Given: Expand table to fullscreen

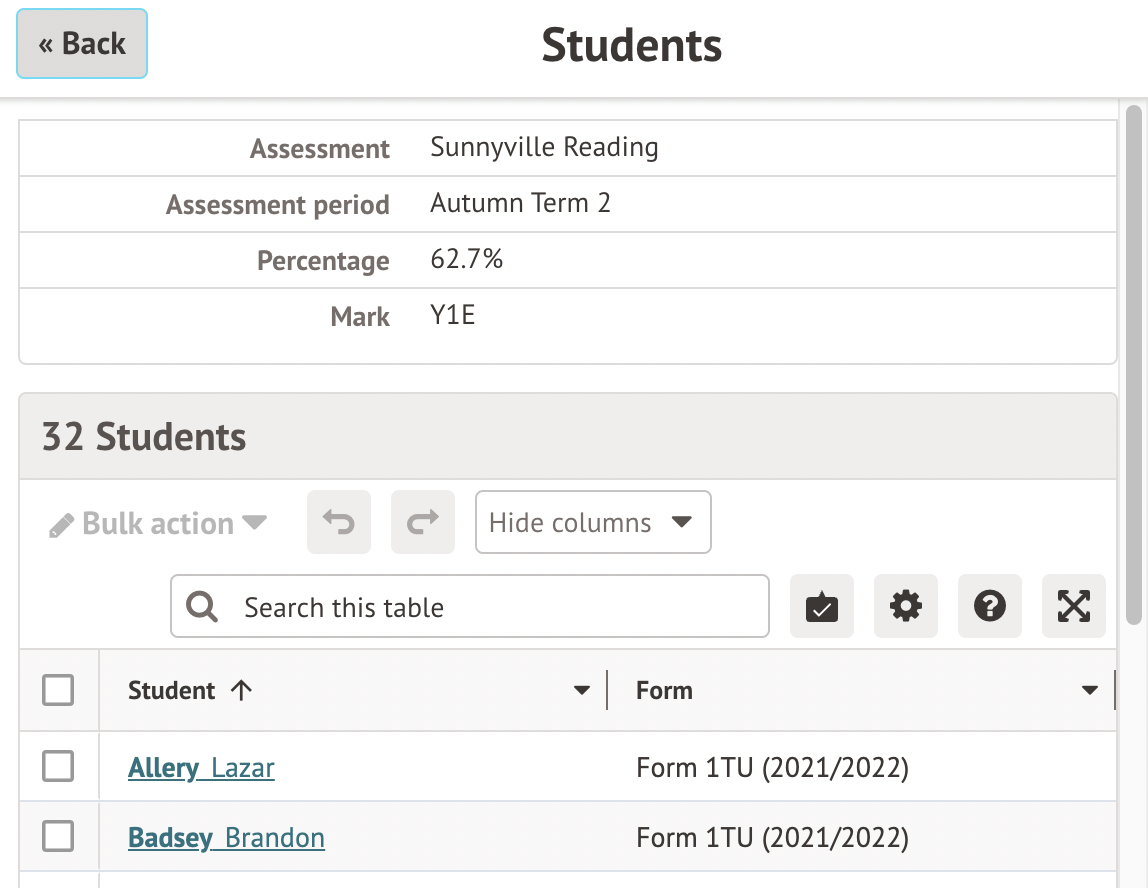Looking at the screenshot, I should (1074, 606).
